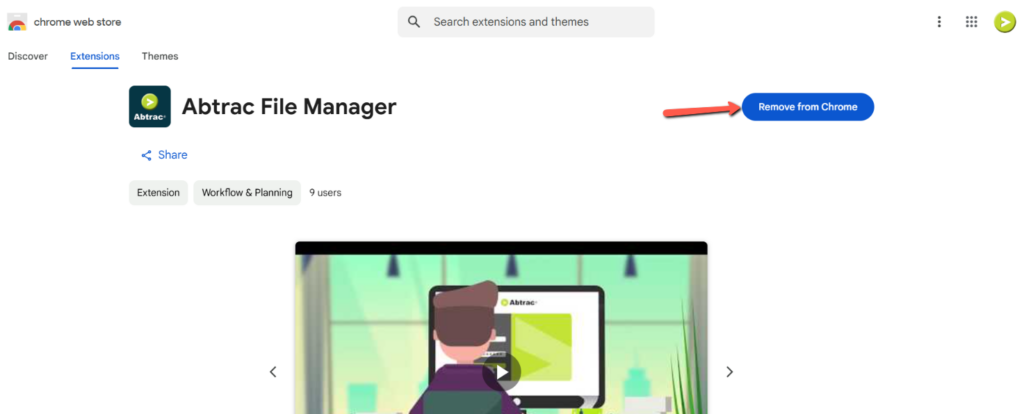Open the Workflow & Planning category chip
Viewport: 1024px width, 414px height.
coord(247,193)
